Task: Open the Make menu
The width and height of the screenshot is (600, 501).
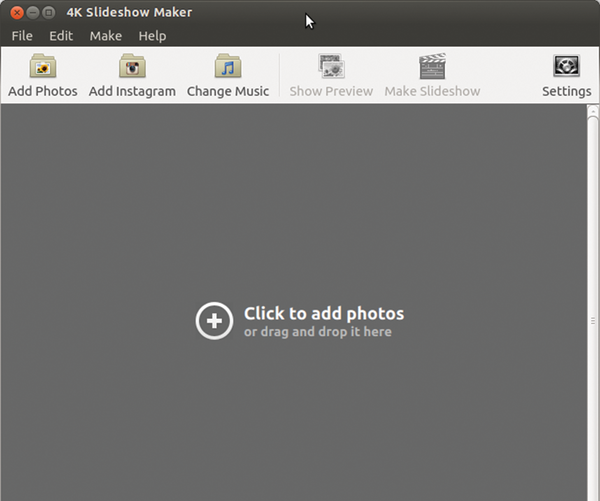Action: 106,36
